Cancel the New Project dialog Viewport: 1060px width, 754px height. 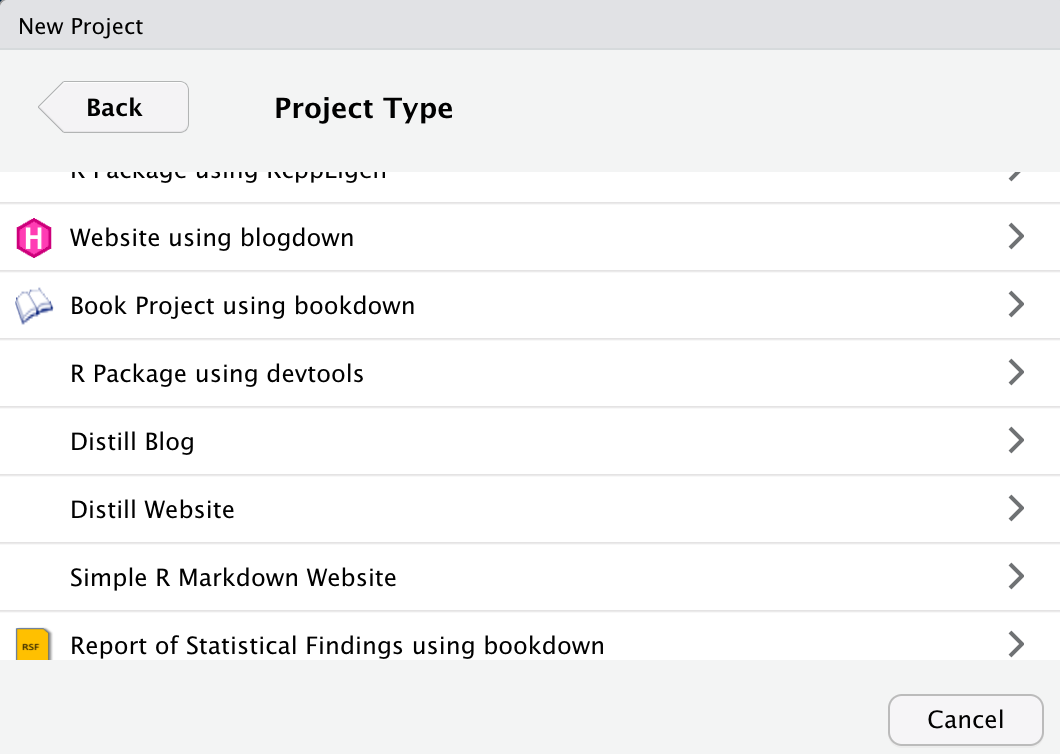965,720
